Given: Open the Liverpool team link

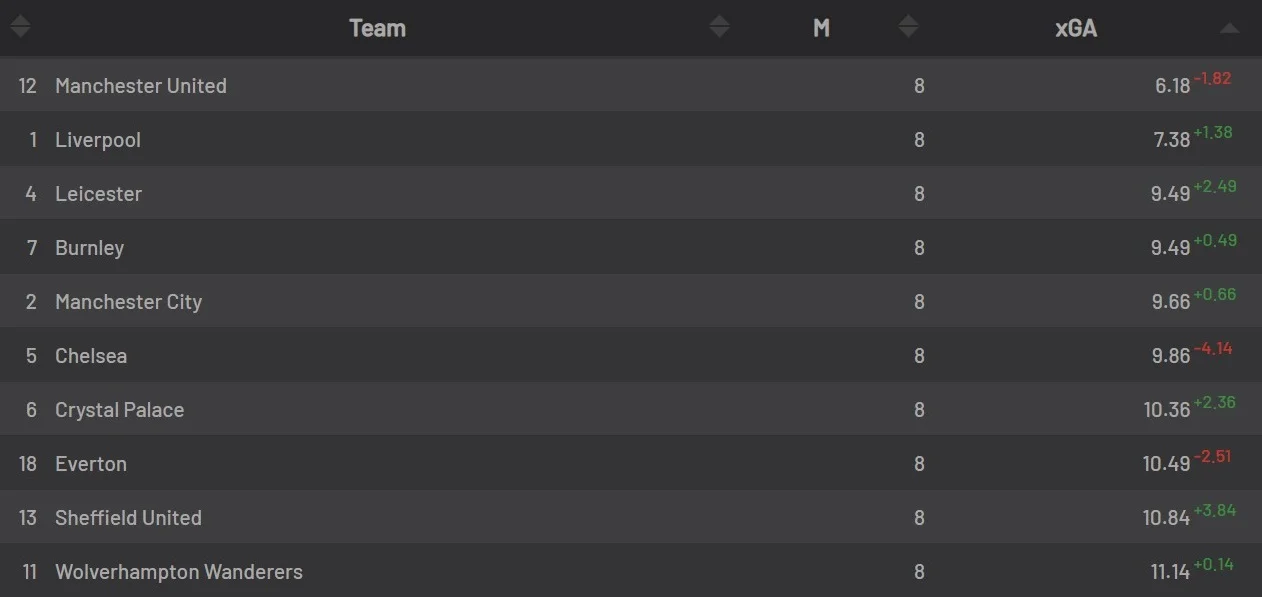Looking at the screenshot, I should pos(98,140).
